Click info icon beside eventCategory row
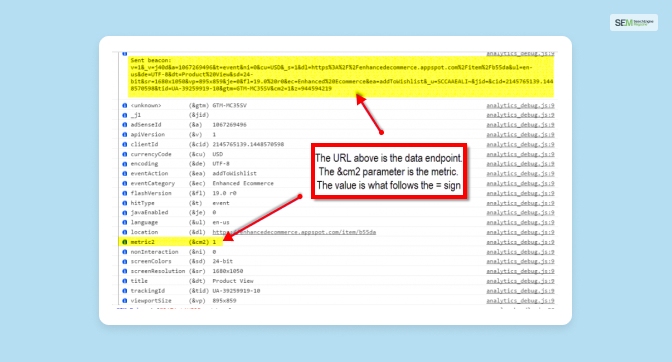This screenshot has width=672, height=362. tap(125, 183)
